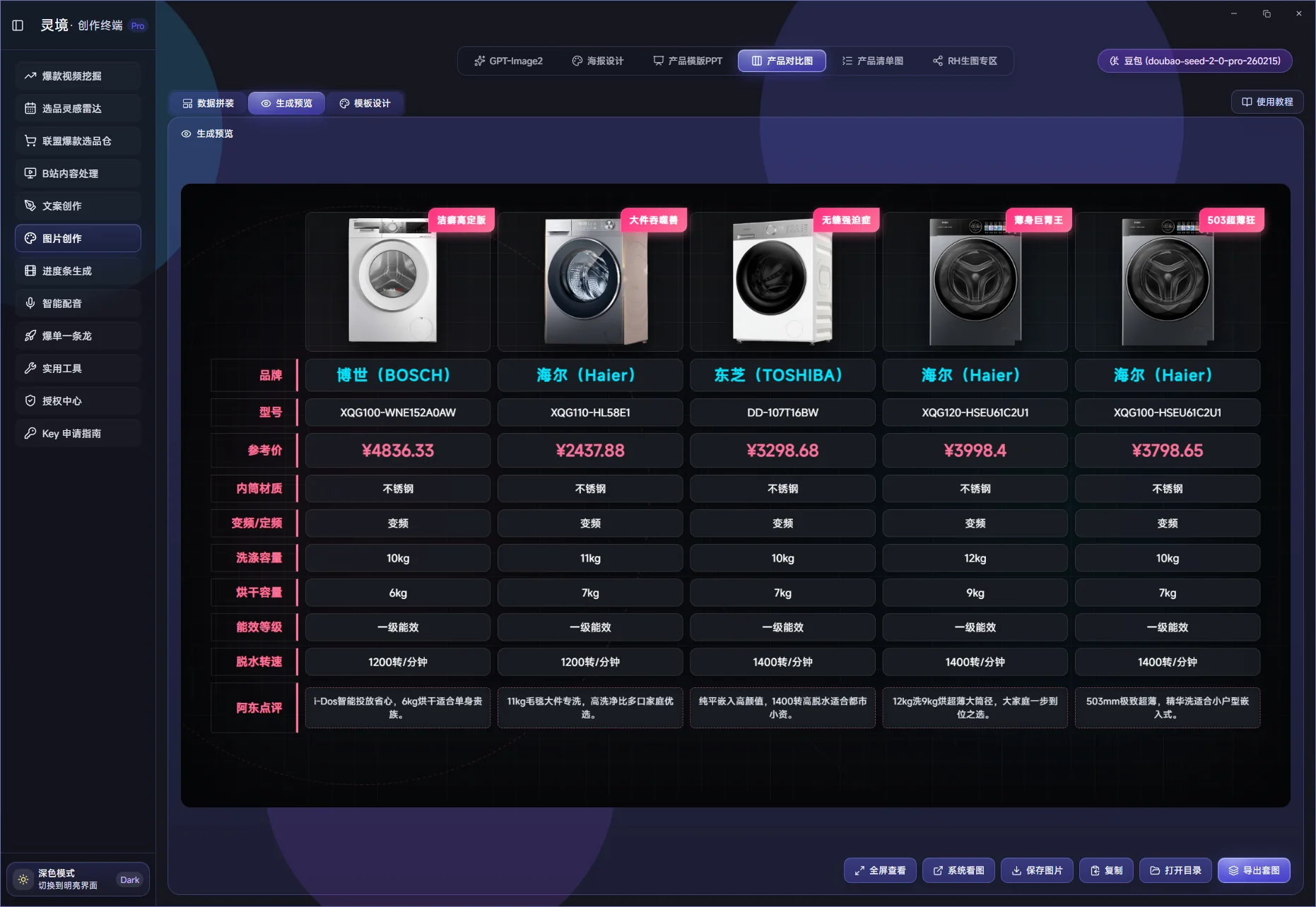Screen dimensions: 1316x907
Task: Click the 保存图片 button
Action: 1037,870
